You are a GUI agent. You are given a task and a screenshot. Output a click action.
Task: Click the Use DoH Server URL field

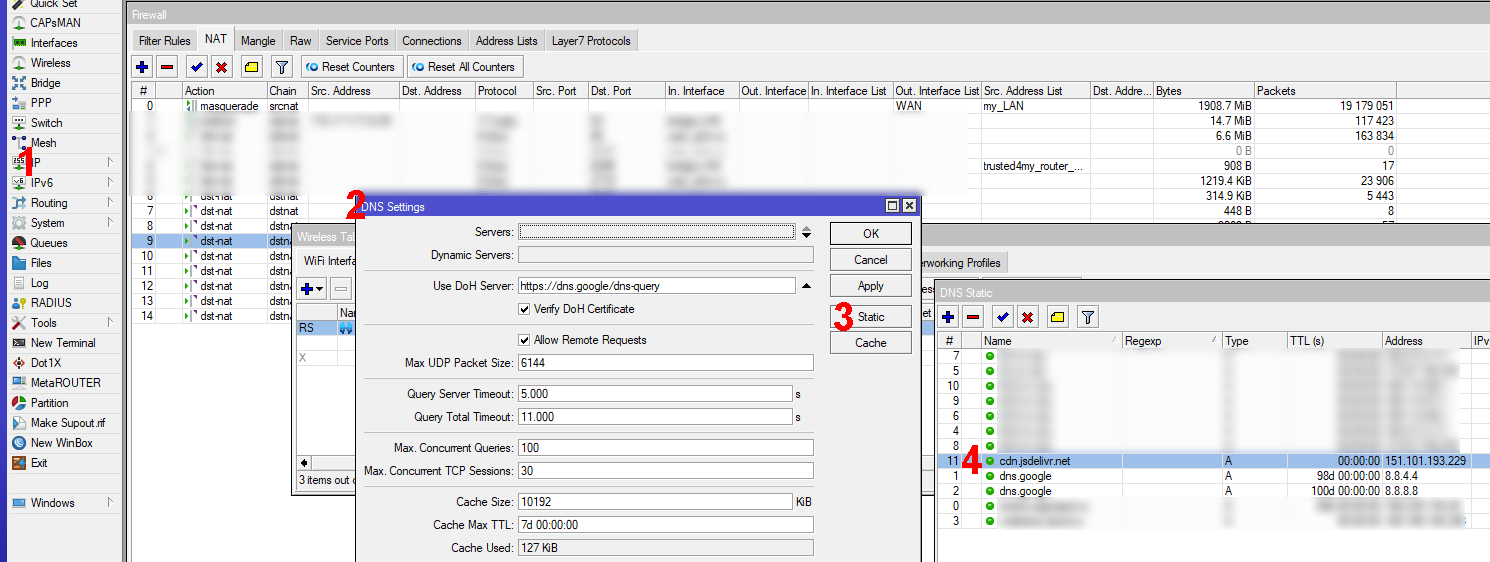[657, 286]
